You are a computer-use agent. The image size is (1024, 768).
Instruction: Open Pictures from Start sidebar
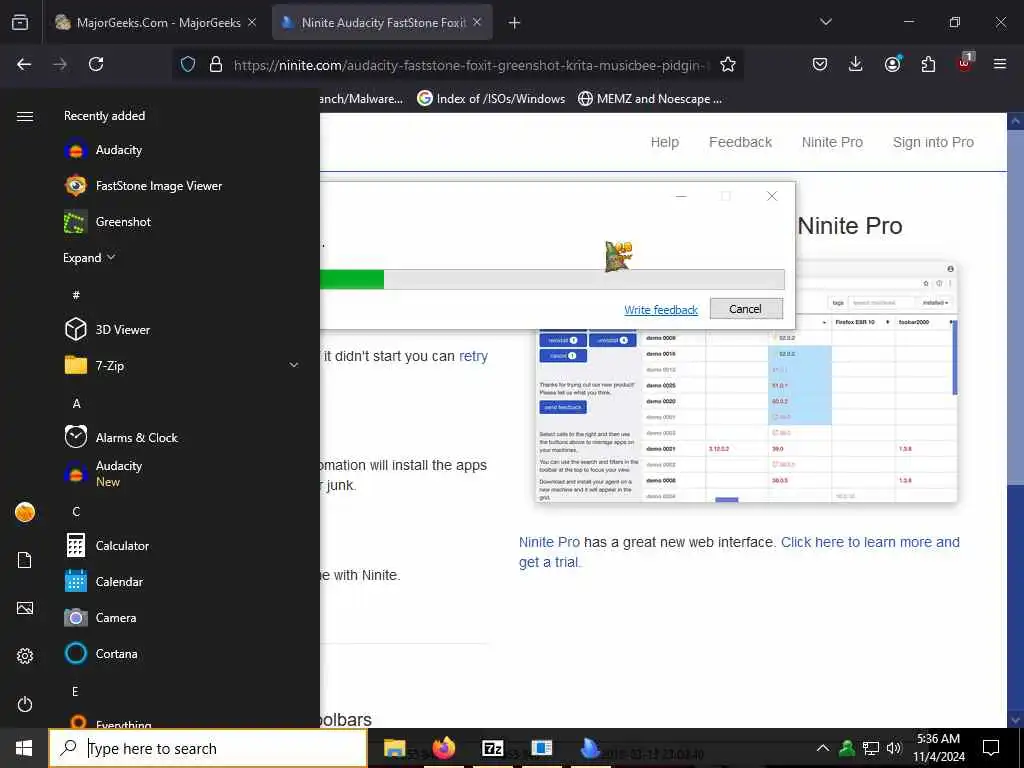coord(25,609)
